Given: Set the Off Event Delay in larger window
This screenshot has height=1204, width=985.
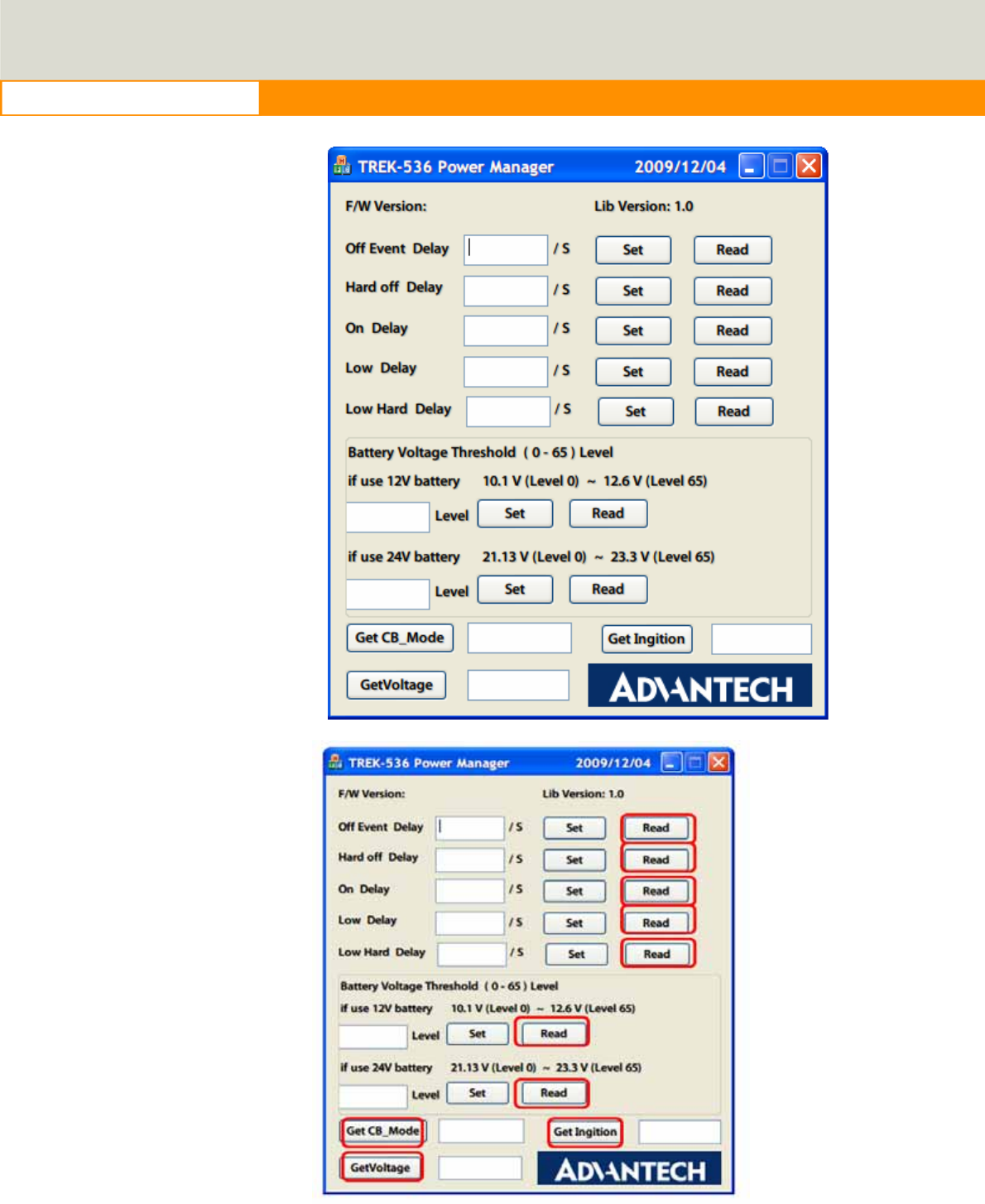Looking at the screenshot, I should pyautogui.click(x=633, y=250).
